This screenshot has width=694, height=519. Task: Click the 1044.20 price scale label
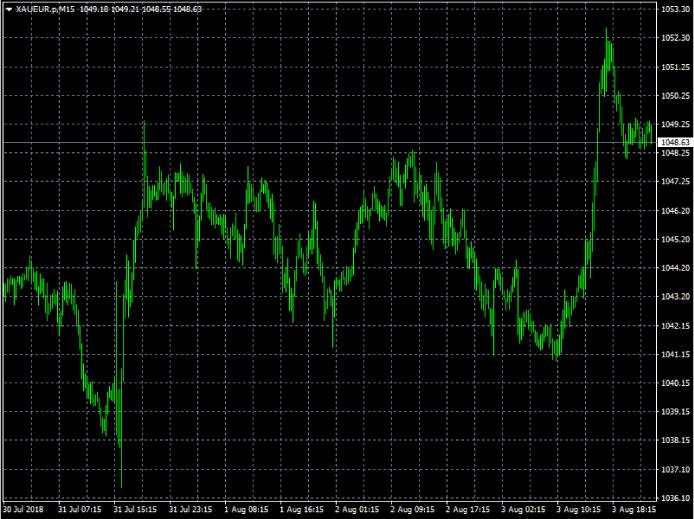(x=675, y=268)
